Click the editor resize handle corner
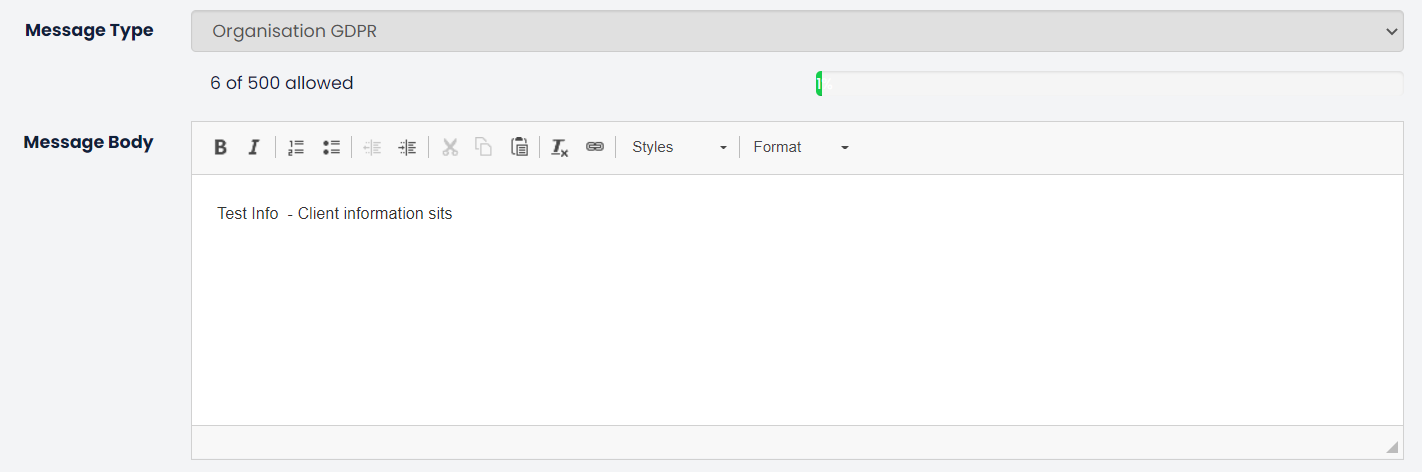This screenshot has width=1422, height=472. [1391, 447]
